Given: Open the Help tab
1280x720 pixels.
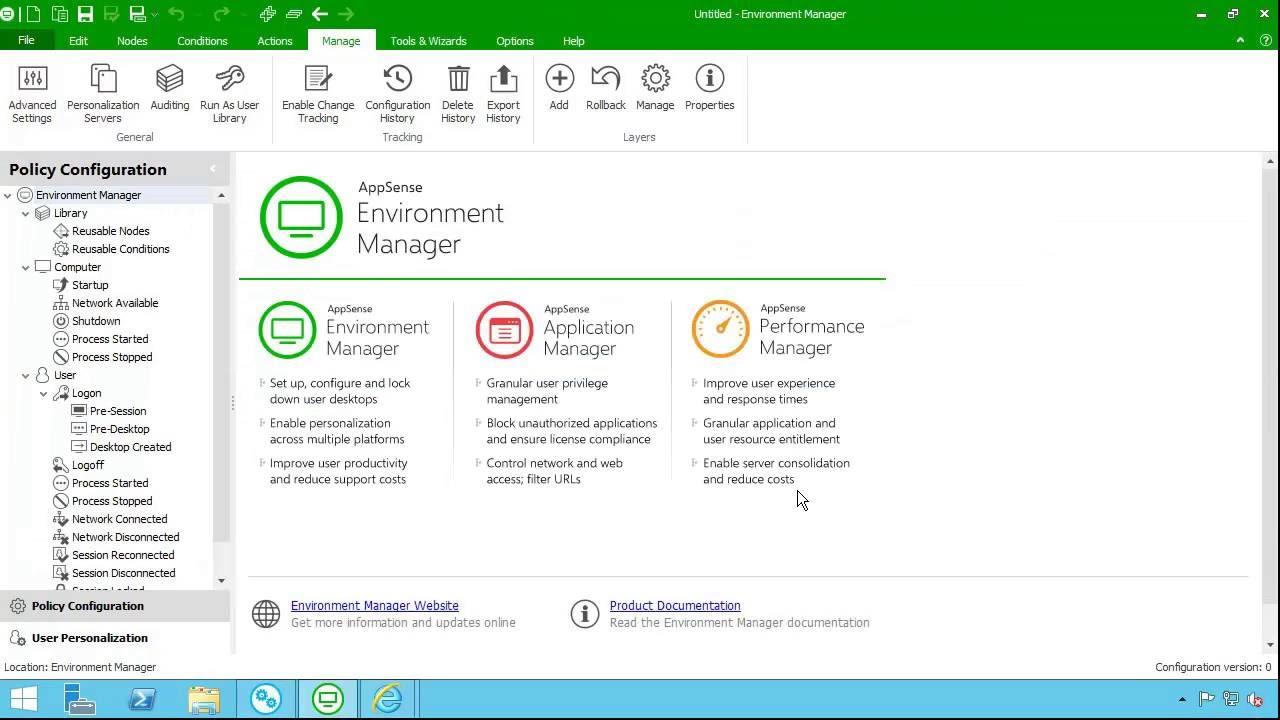Looking at the screenshot, I should click(x=574, y=41).
